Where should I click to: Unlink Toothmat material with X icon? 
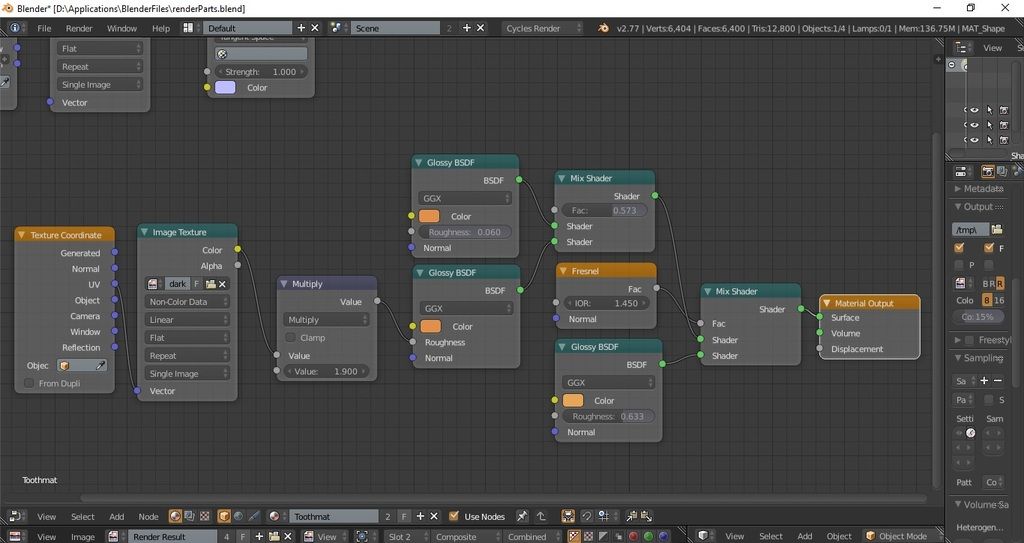(x=434, y=516)
